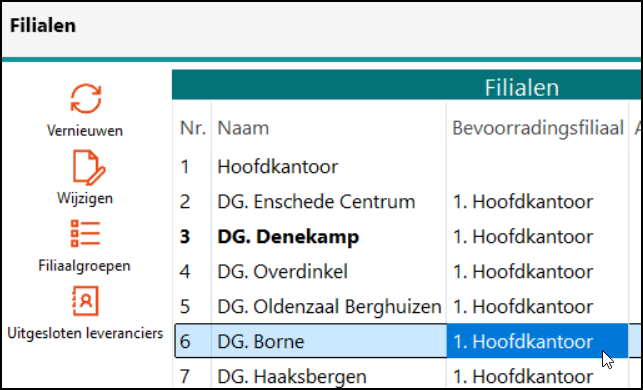Select the DG. Enschede Centrum row
This screenshot has height=390, width=643.
406,202
